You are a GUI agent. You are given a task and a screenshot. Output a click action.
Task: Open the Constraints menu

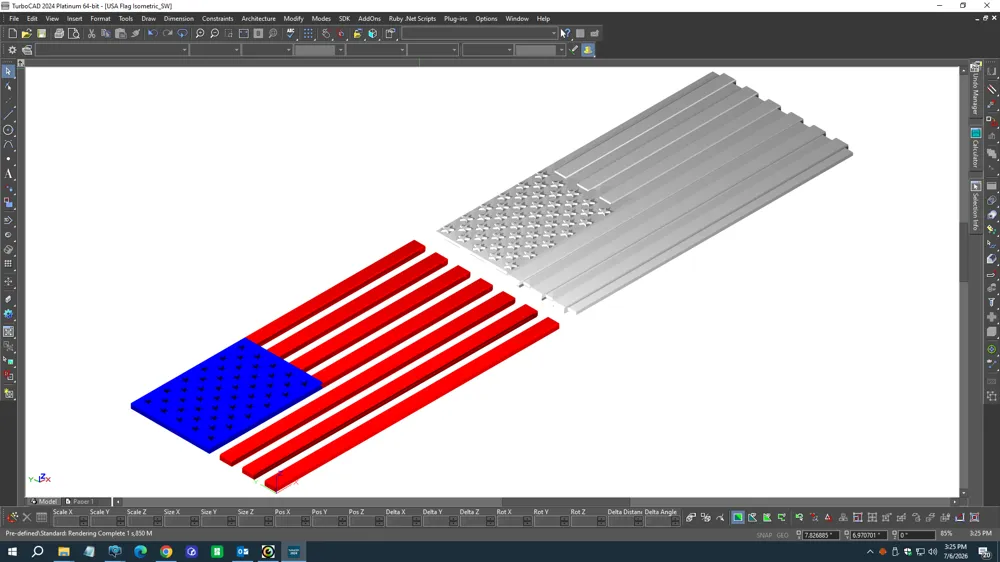pos(217,18)
